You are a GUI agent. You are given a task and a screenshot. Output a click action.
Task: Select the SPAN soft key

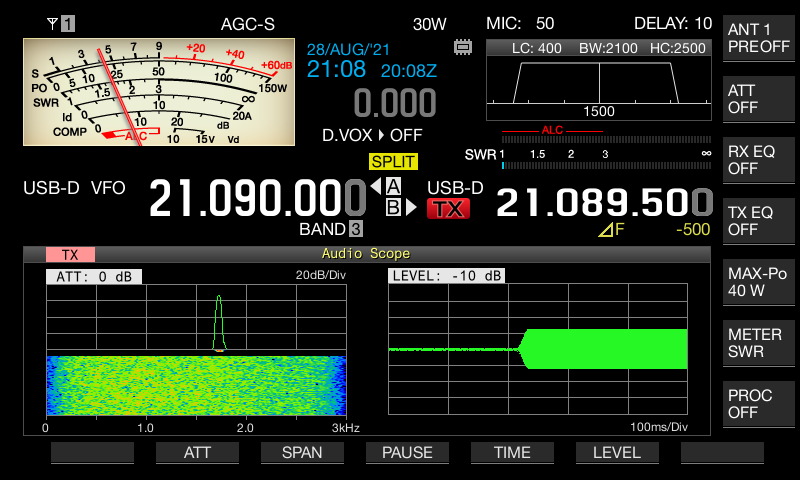(302, 452)
